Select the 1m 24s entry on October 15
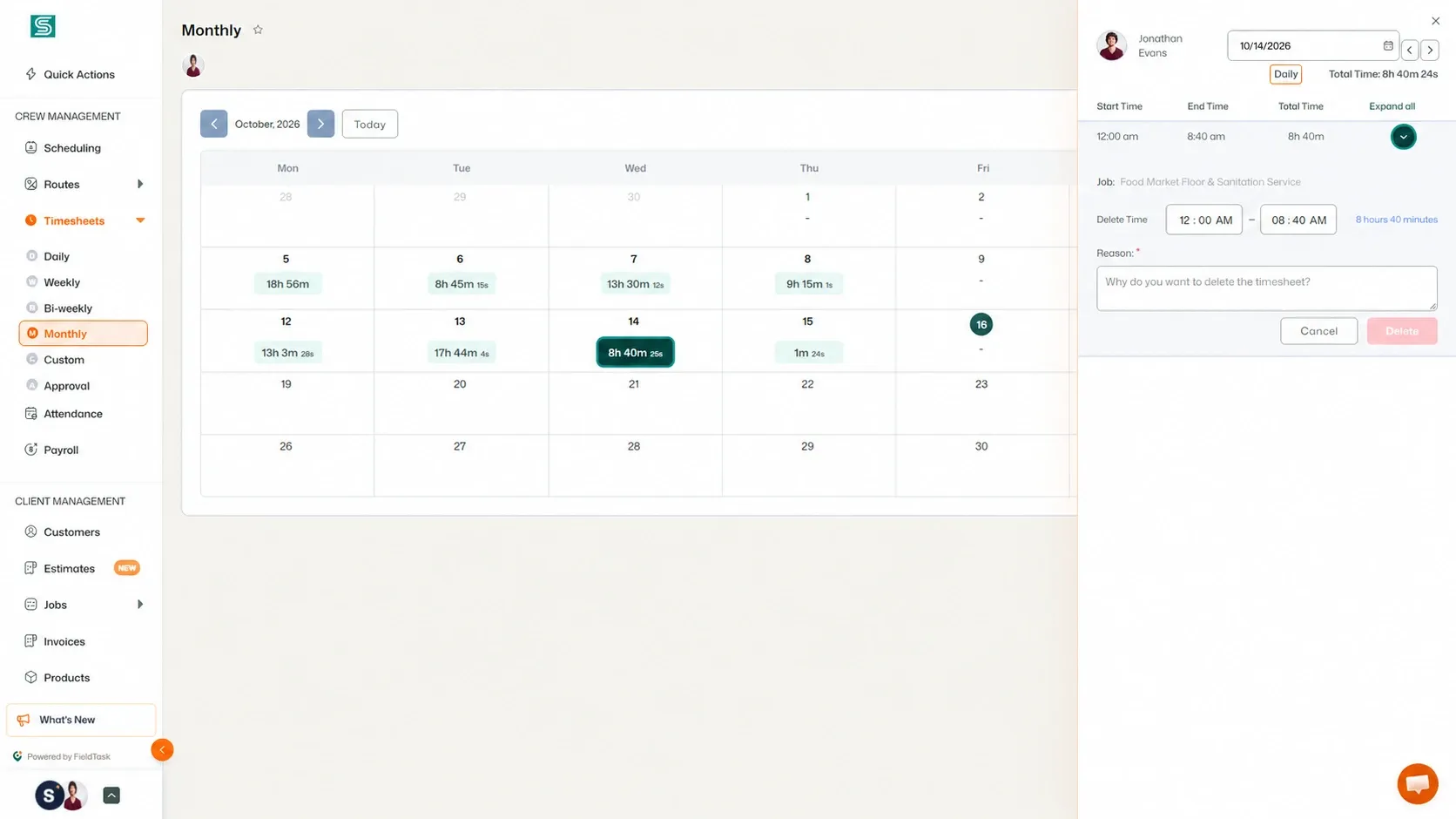 click(809, 353)
